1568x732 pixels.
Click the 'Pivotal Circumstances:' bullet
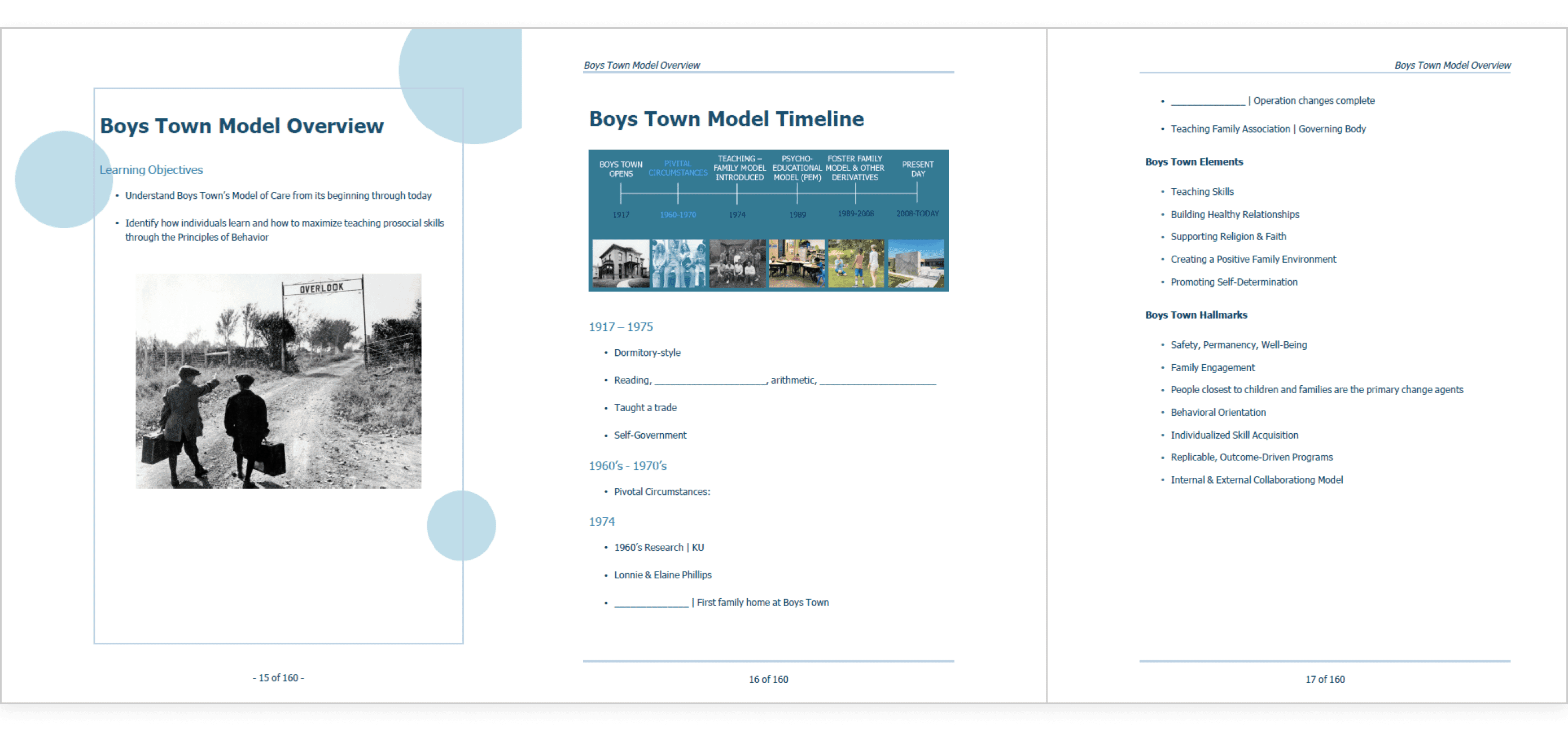[662, 492]
